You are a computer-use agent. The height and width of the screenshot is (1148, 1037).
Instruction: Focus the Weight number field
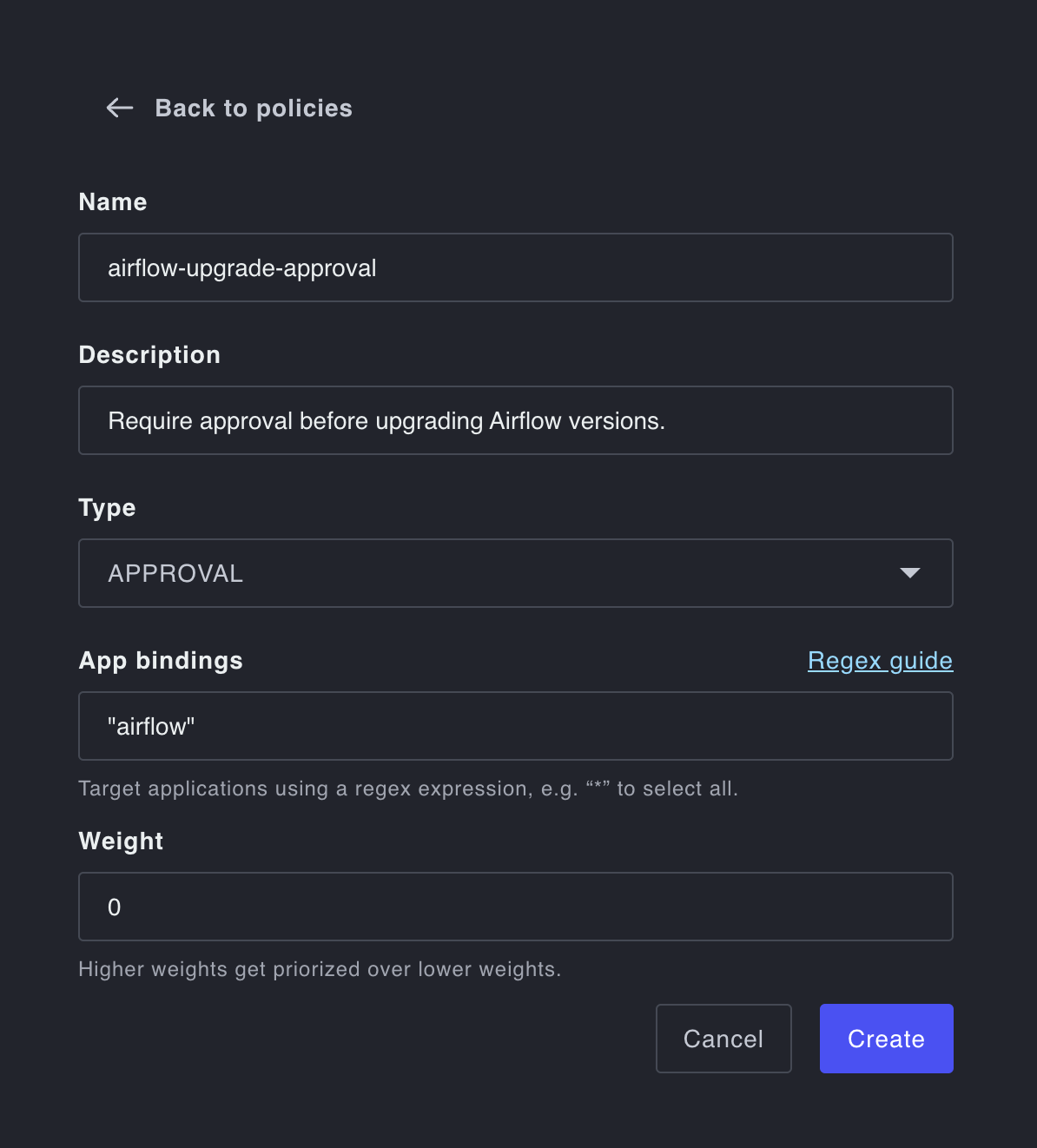click(x=515, y=907)
